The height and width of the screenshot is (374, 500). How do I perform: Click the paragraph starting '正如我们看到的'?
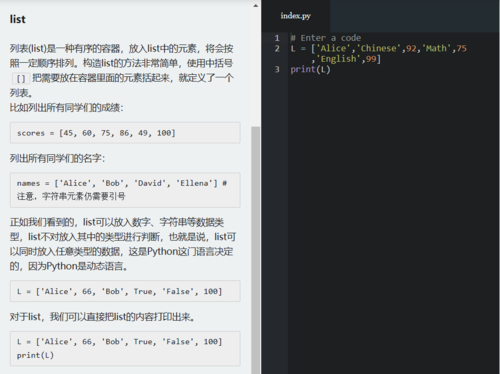(x=123, y=244)
